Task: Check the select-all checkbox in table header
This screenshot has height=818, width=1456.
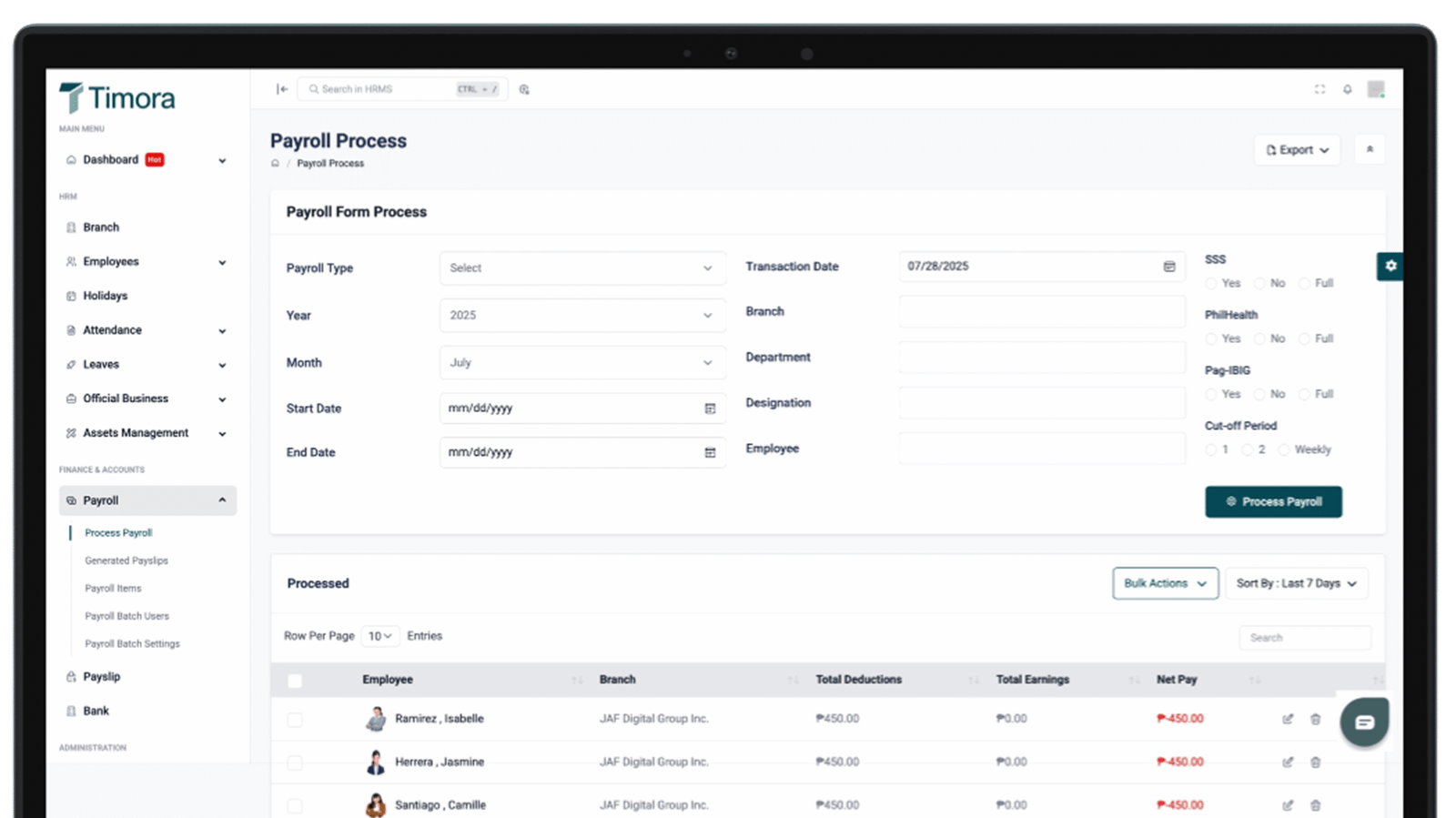Action: tap(295, 681)
